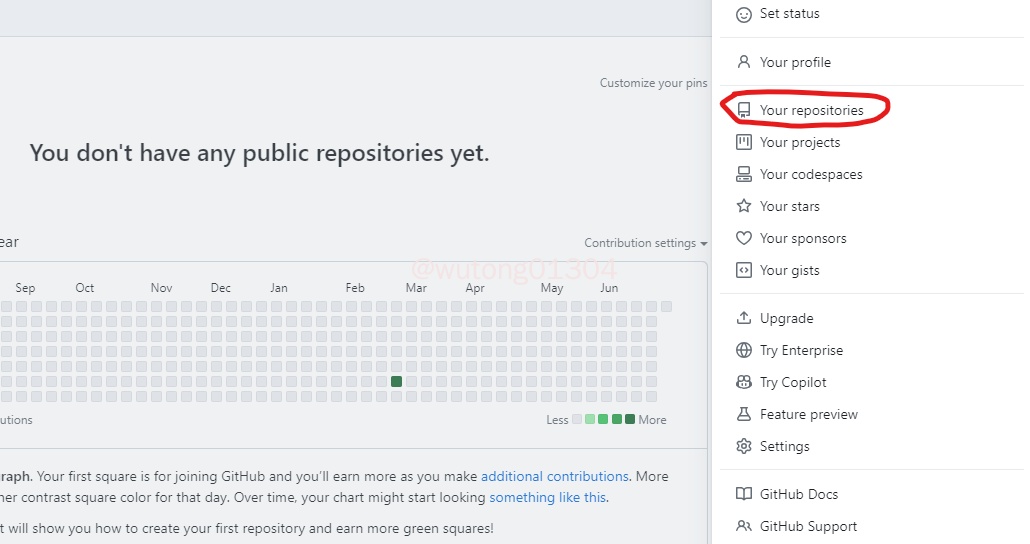Click the dark green contribution square
This screenshot has height=544, width=1030.
tap(397, 381)
